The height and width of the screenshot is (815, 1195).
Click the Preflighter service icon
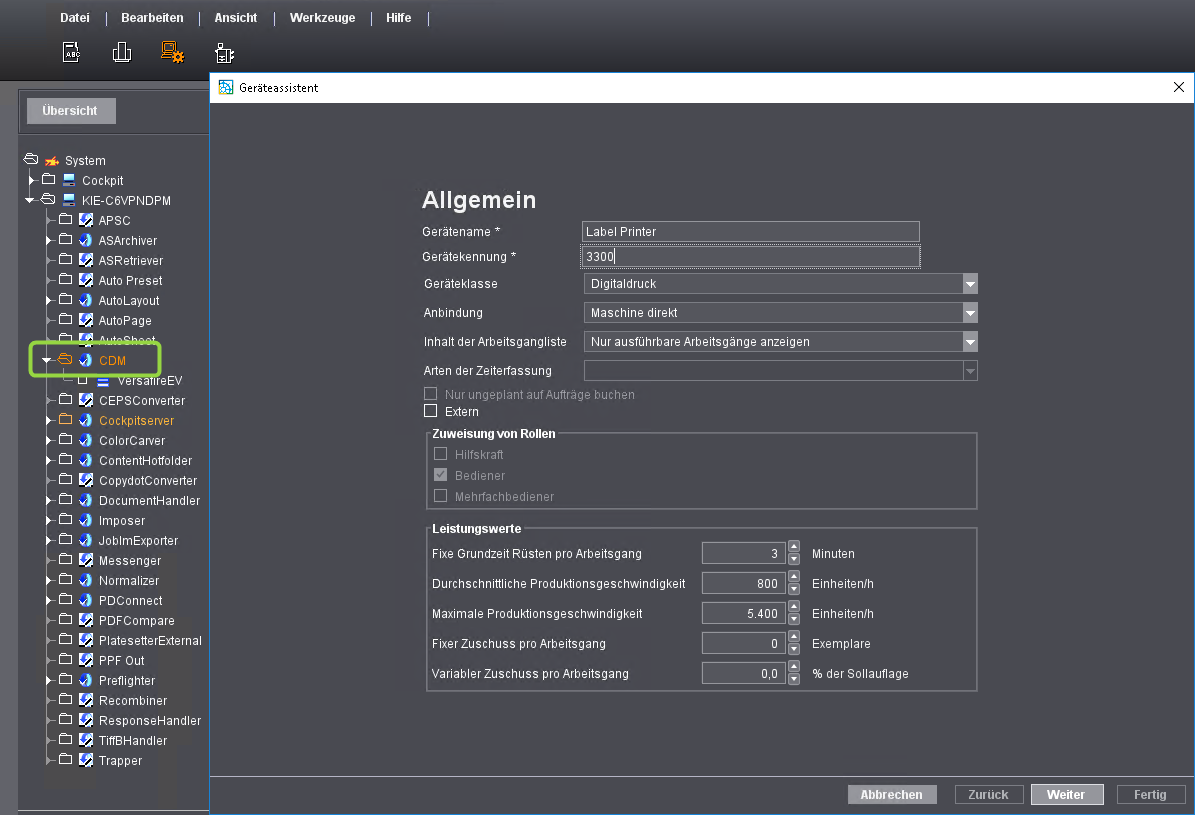pos(86,680)
